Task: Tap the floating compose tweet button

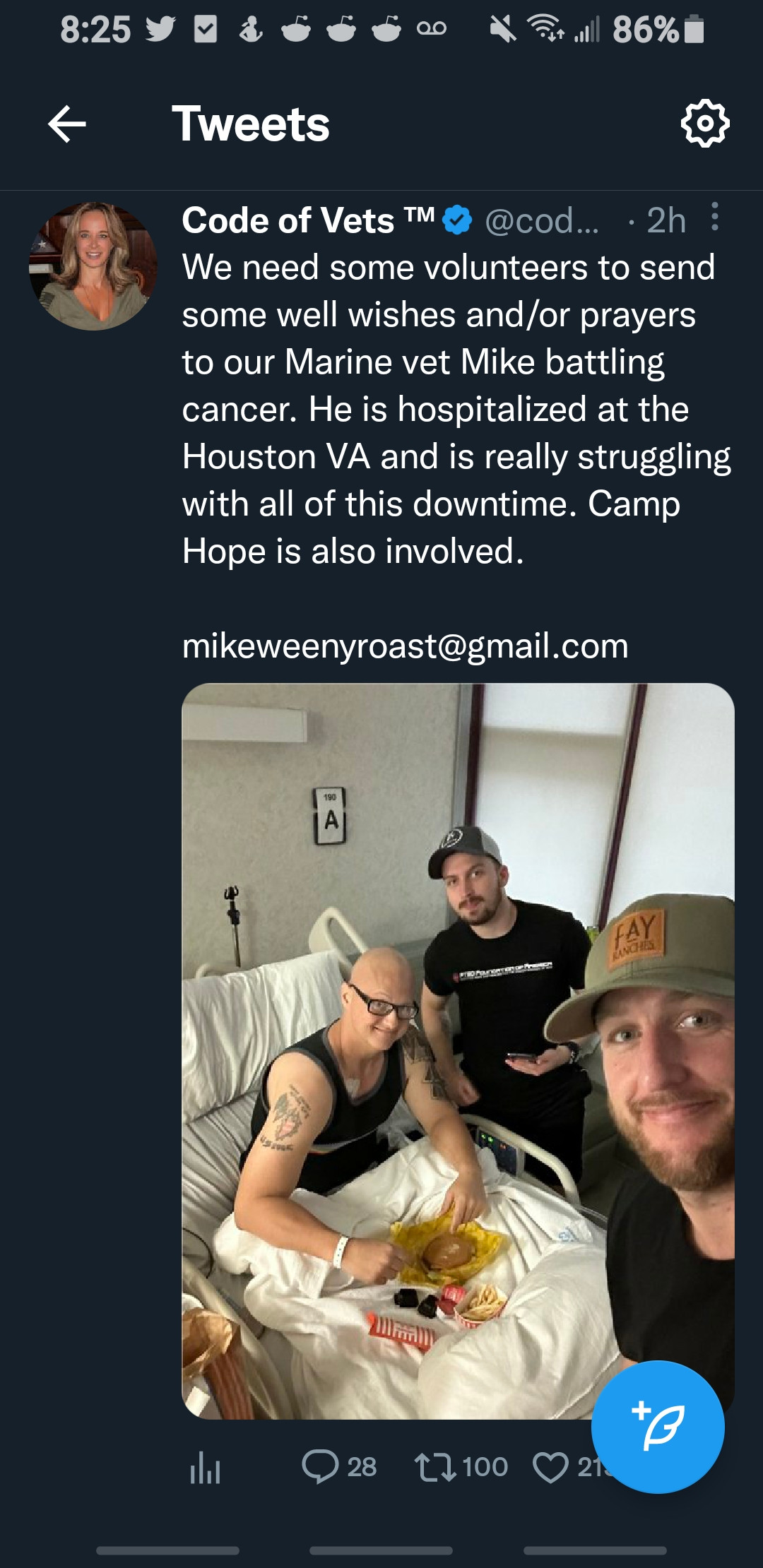Action: tap(658, 1427)
